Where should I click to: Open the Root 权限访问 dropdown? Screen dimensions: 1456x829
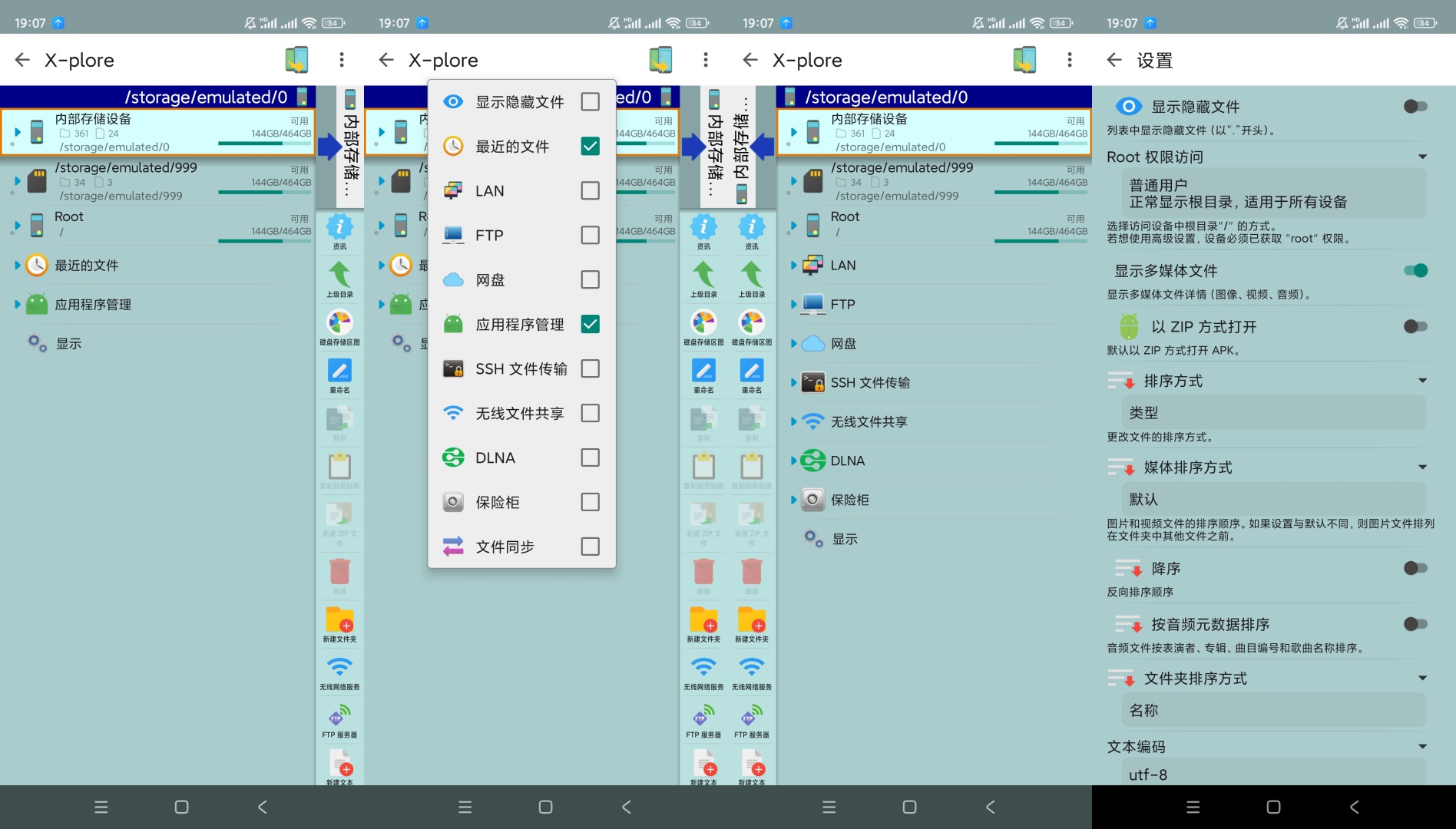(x=1422, y=157)
